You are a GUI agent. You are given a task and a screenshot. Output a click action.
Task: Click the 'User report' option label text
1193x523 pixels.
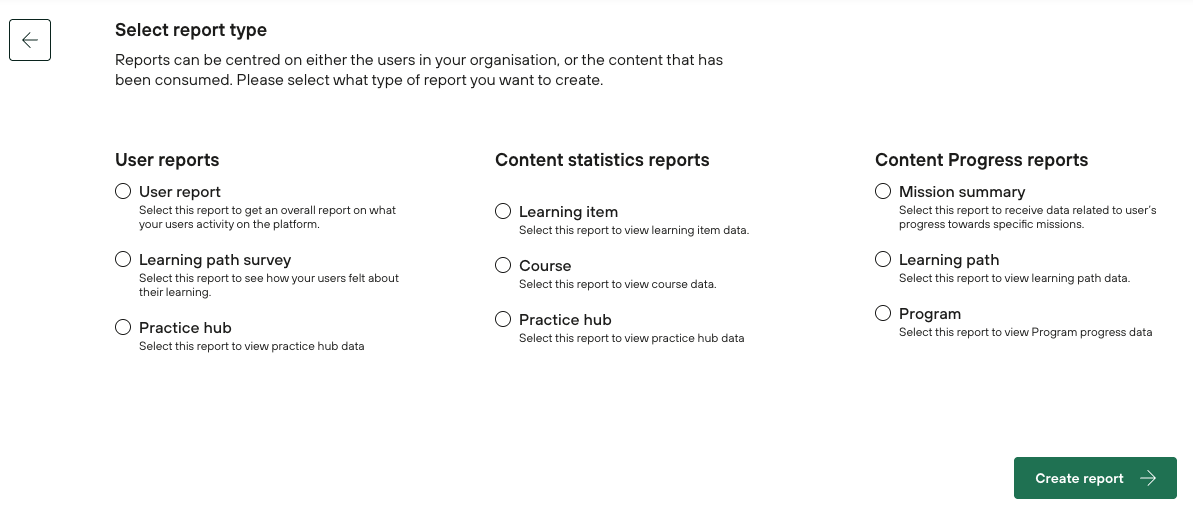(180, 192)
